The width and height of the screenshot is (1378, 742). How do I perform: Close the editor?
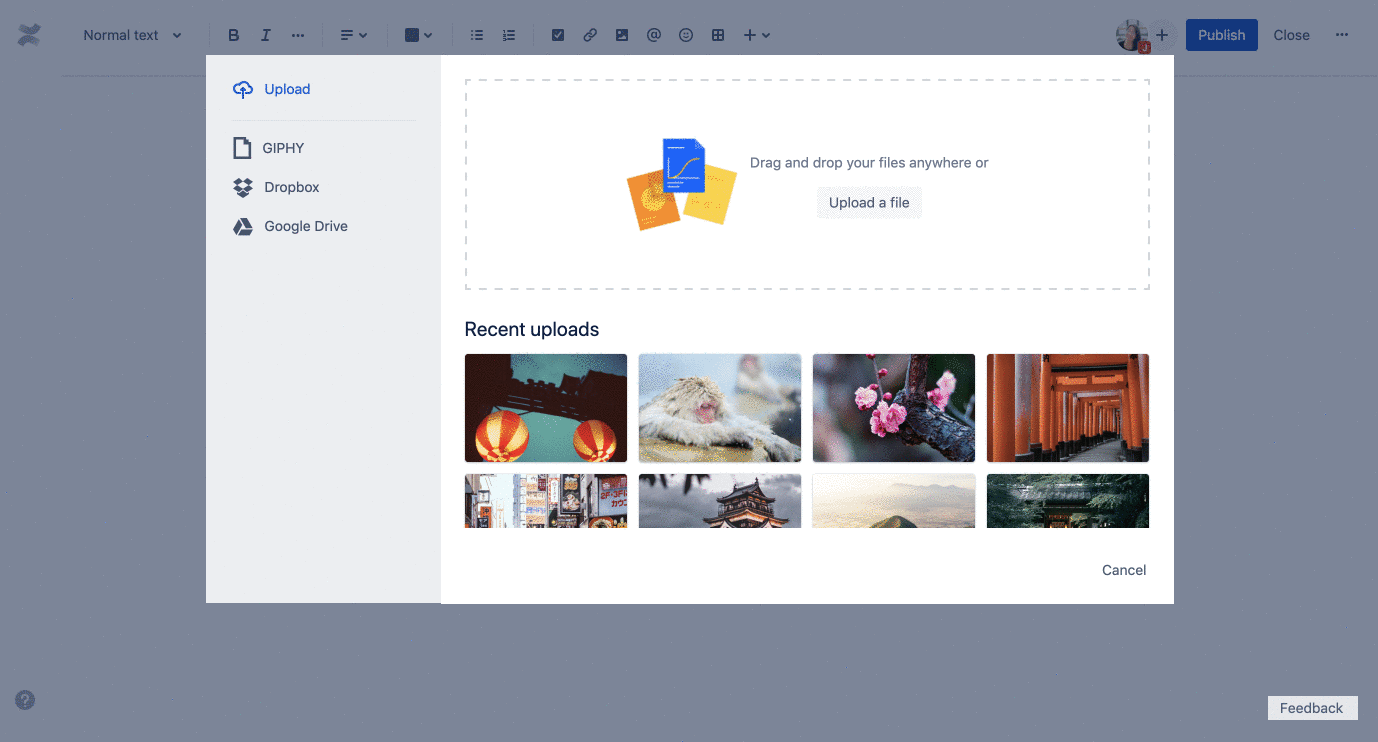coord(1291,35)
